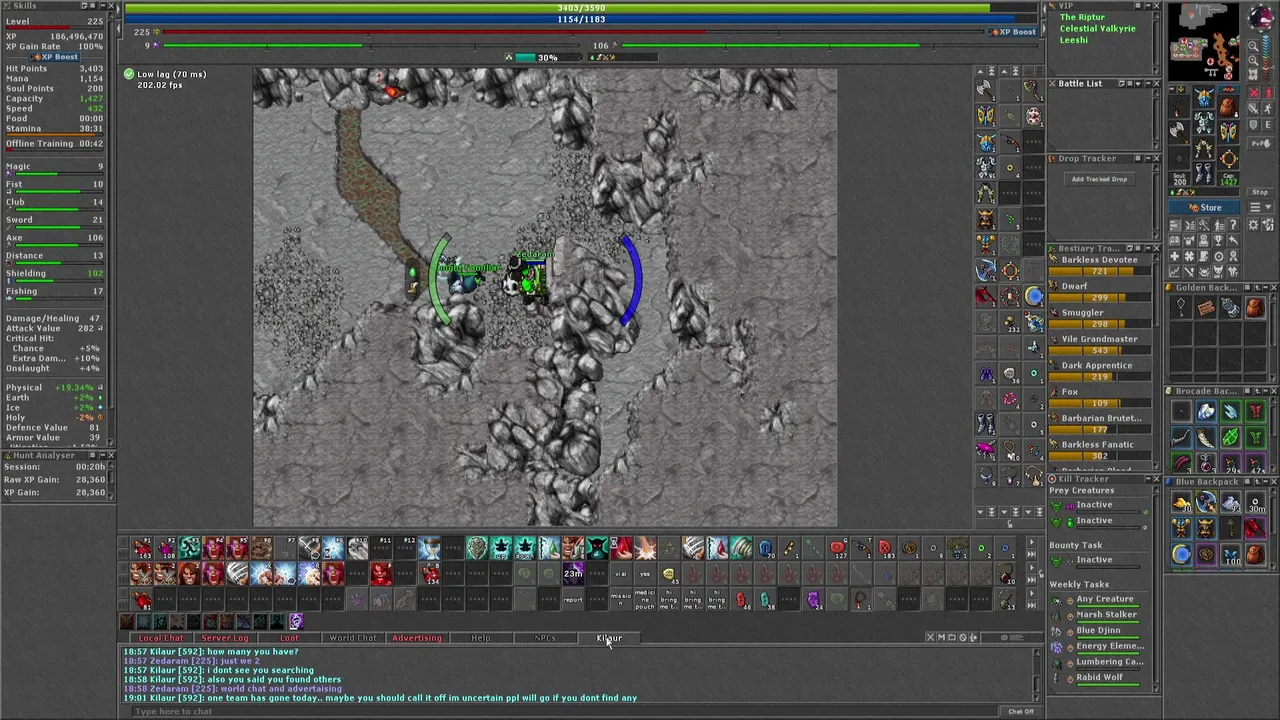Click the equipped shield slot
Viewport: 1280px width, 720px height.
(x=1228, y=132)
